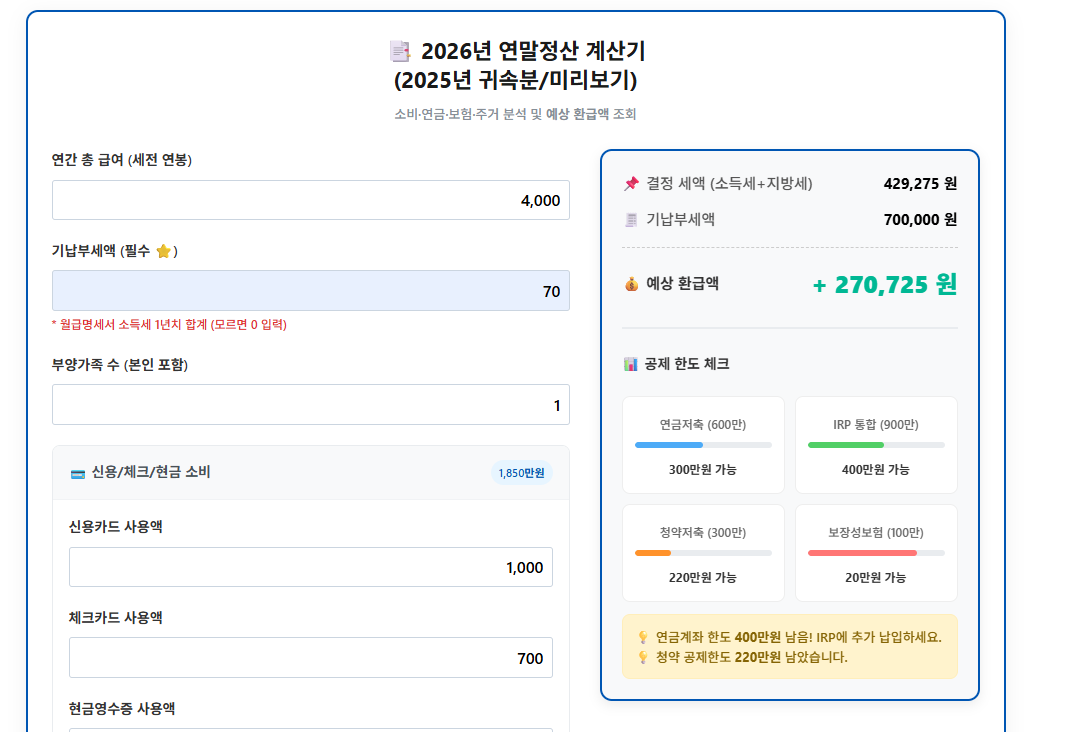The height and width of the screenshot is (732, 1068).
Task: Click the 신용카드 사용액 input field
Action: coord(311,567)
